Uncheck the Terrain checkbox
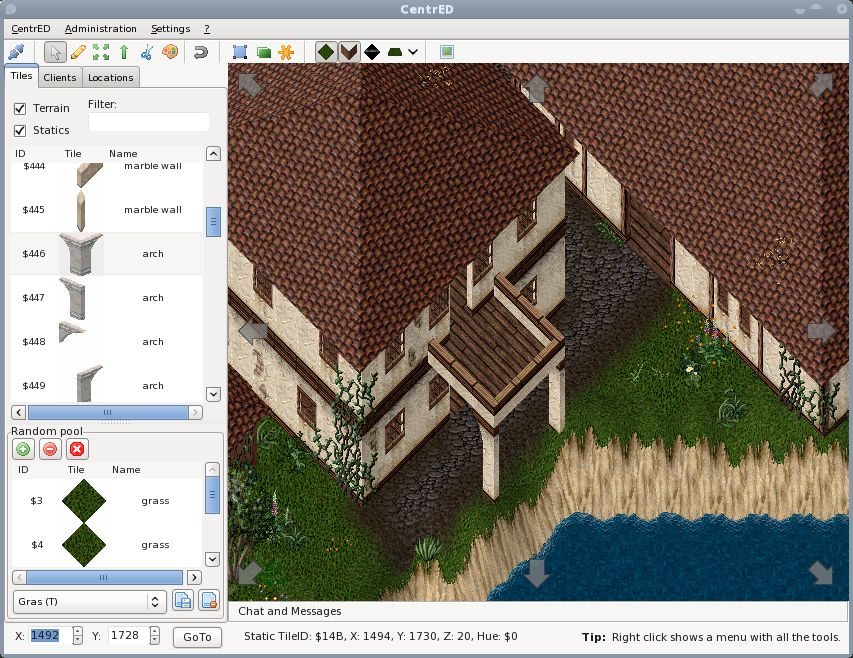The image size is (853, 658). coord(20,108)
